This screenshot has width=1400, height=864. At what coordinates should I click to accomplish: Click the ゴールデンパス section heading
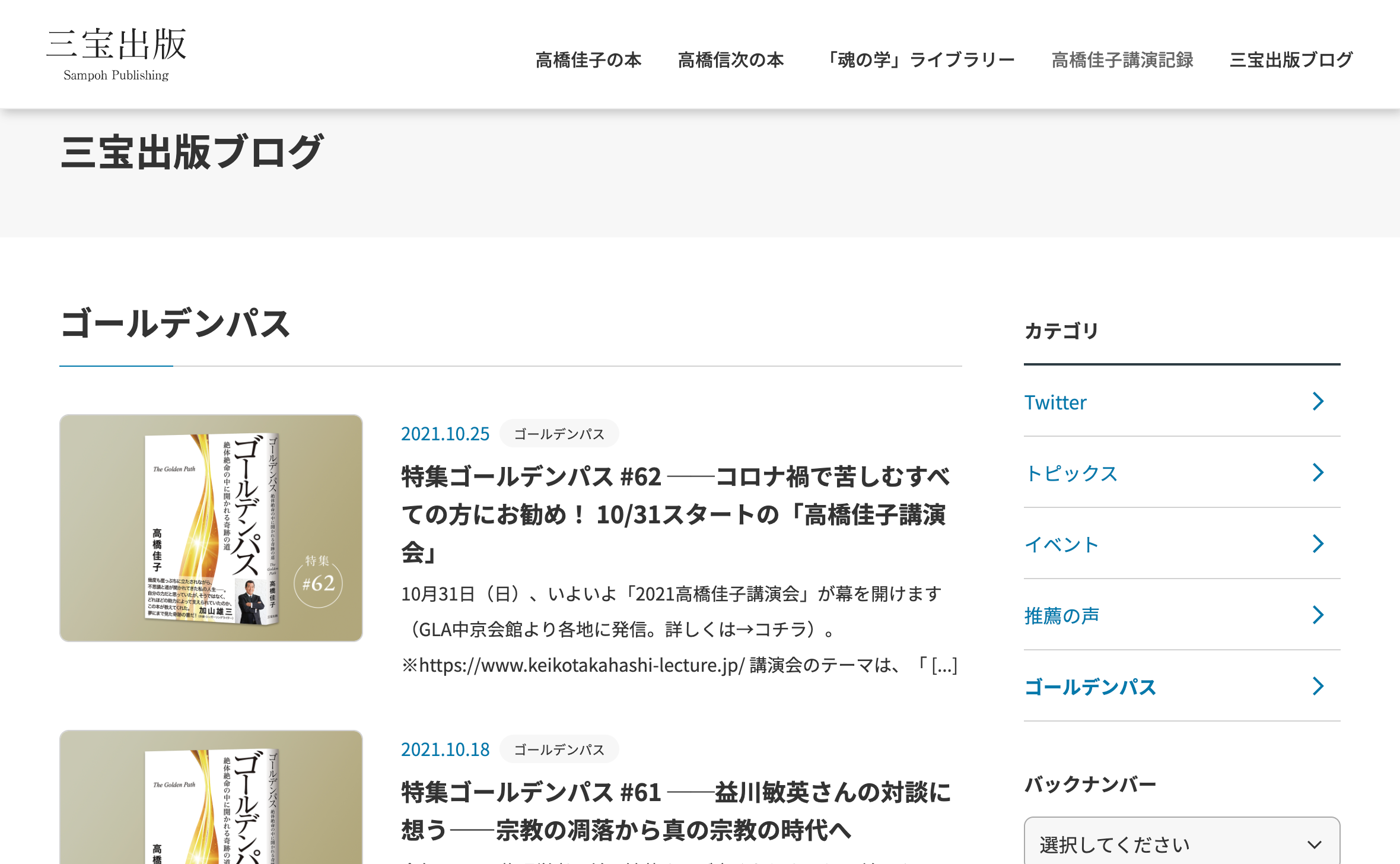point(175,323)
